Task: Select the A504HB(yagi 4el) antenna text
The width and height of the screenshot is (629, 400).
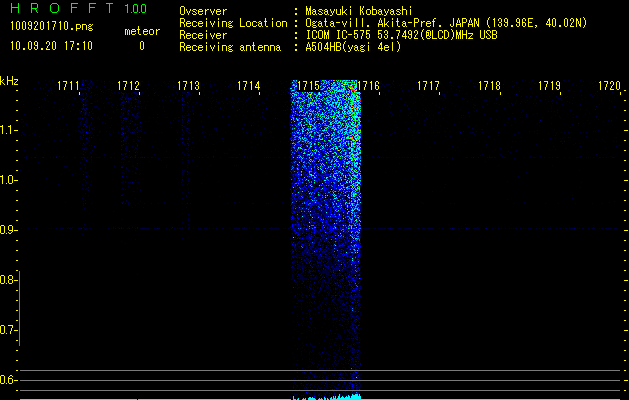Action: coord(353,47)
